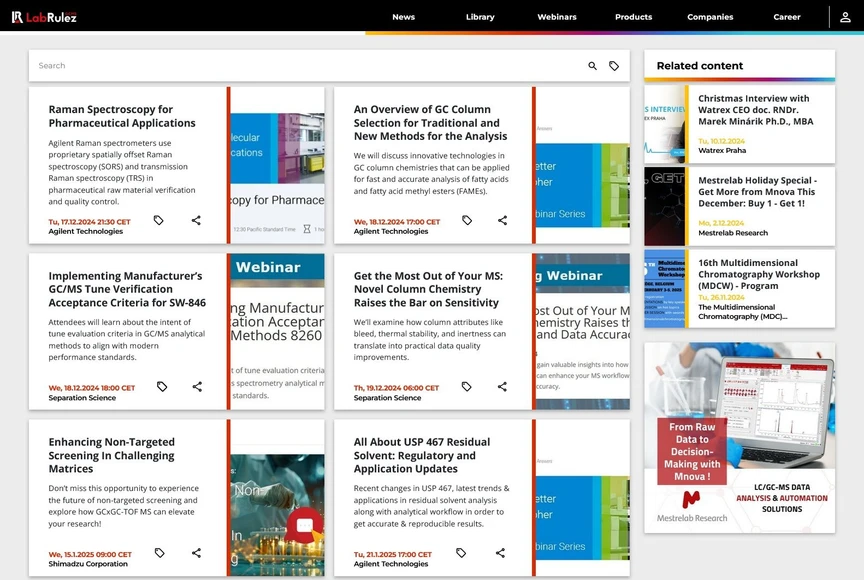Click Agilent Technologies under USP 467 card

pos(391,564)
